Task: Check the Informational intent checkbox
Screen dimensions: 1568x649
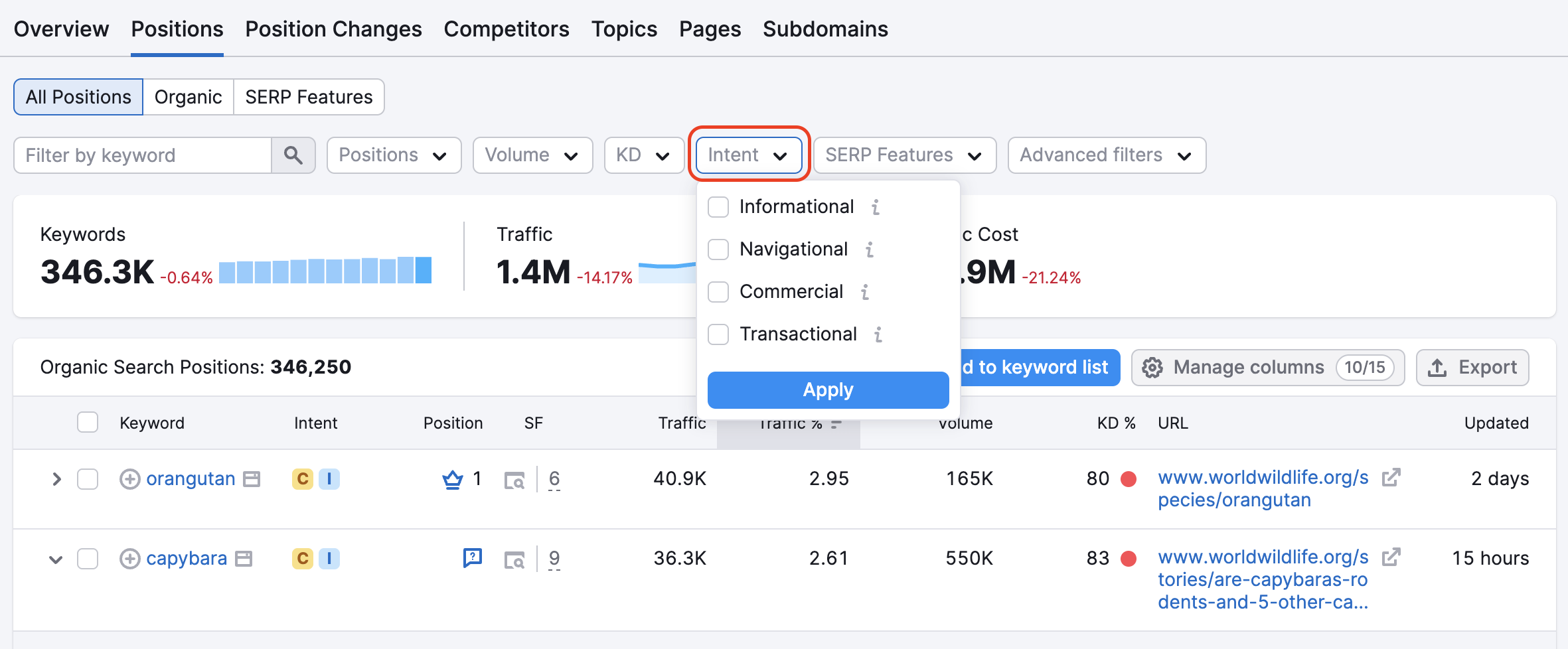Action: point(718,207)
